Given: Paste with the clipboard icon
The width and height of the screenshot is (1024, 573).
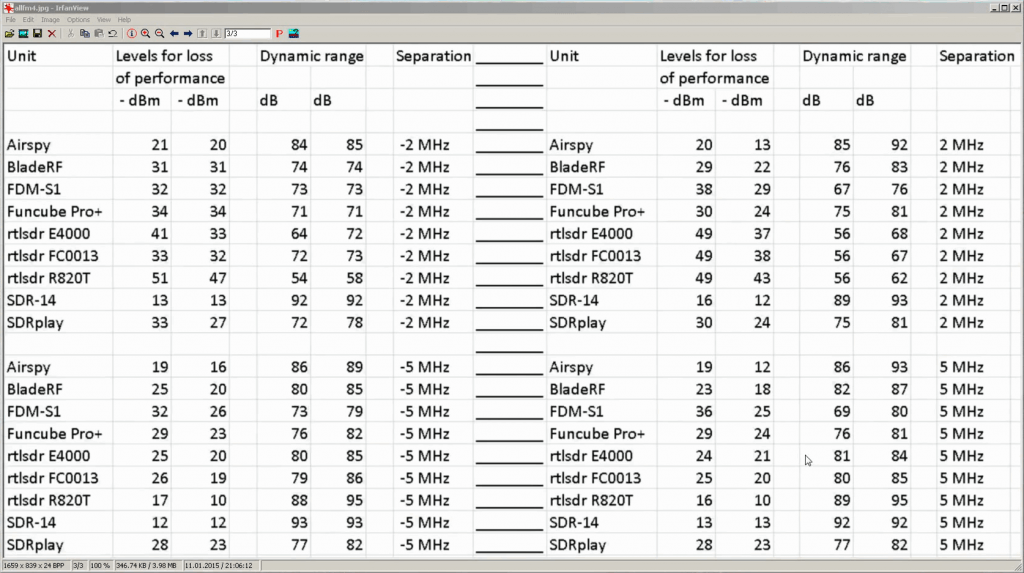Looking at the screenshot, I should click(x=99, y=33).
